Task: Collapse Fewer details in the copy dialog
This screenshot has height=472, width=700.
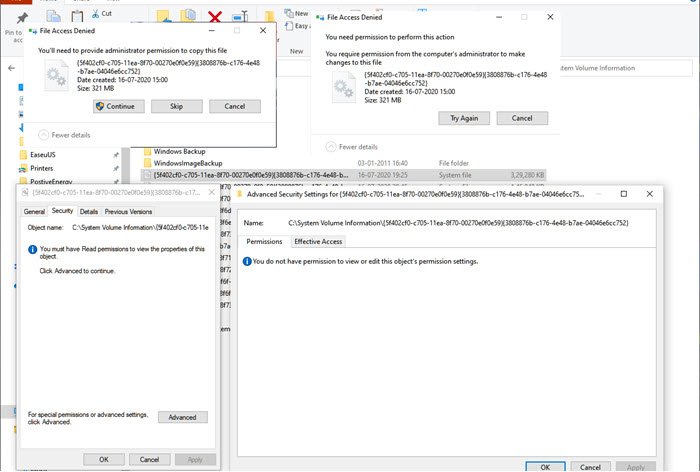Action: point(64,135)
